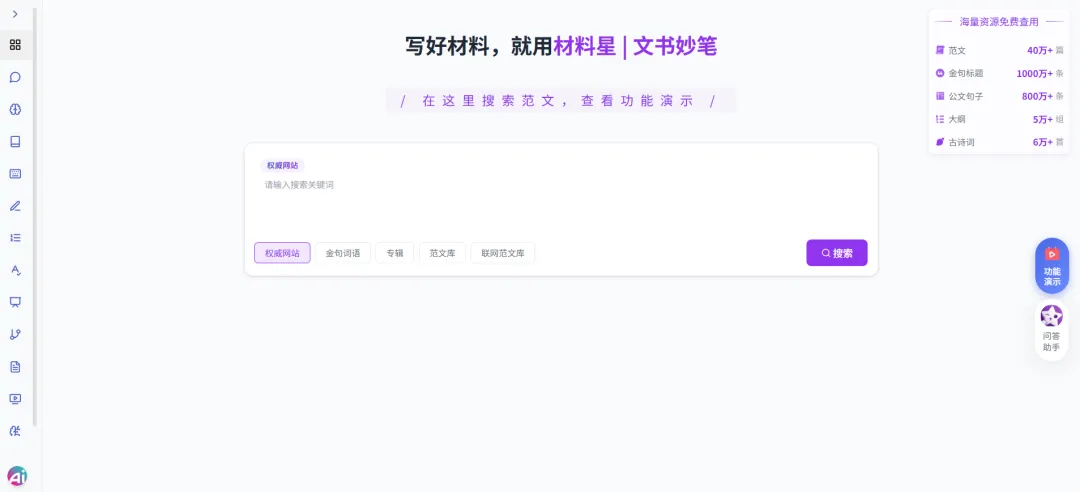Open the chat bubble icon in sidebar
1080x492 pixels.
(15, 77)
